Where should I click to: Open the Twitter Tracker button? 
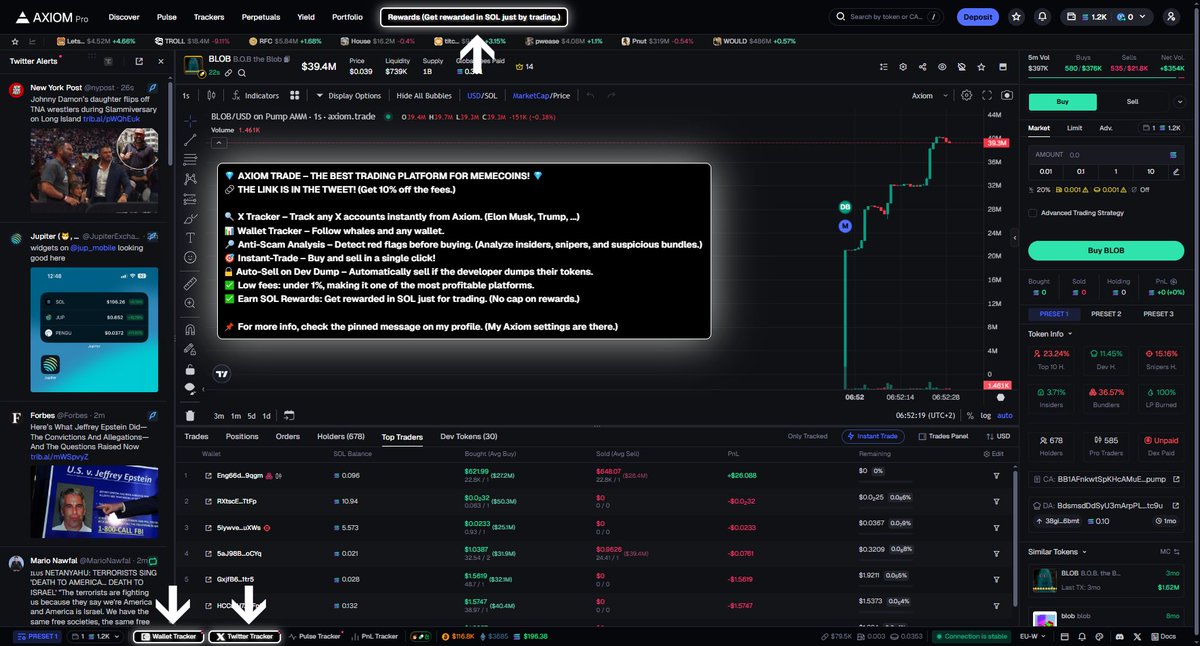245,636
